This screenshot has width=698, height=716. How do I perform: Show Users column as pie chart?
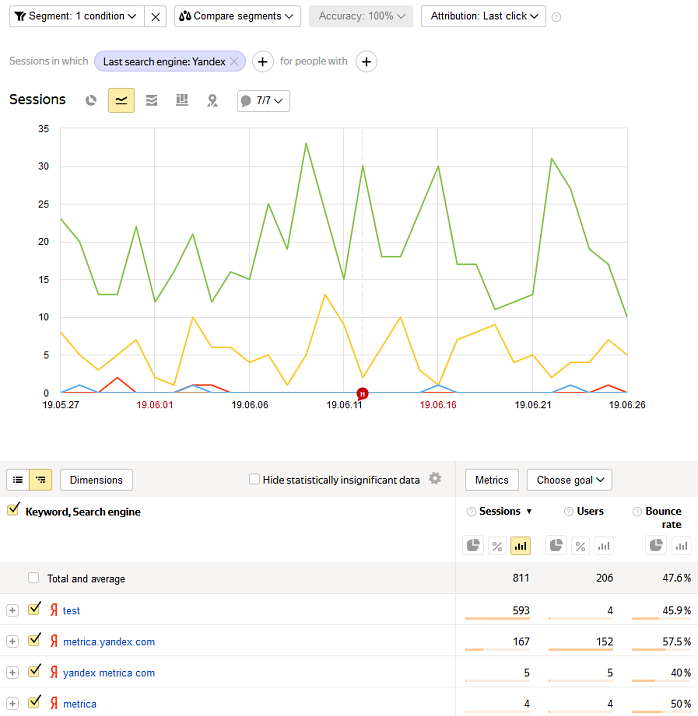click(556, 545)
